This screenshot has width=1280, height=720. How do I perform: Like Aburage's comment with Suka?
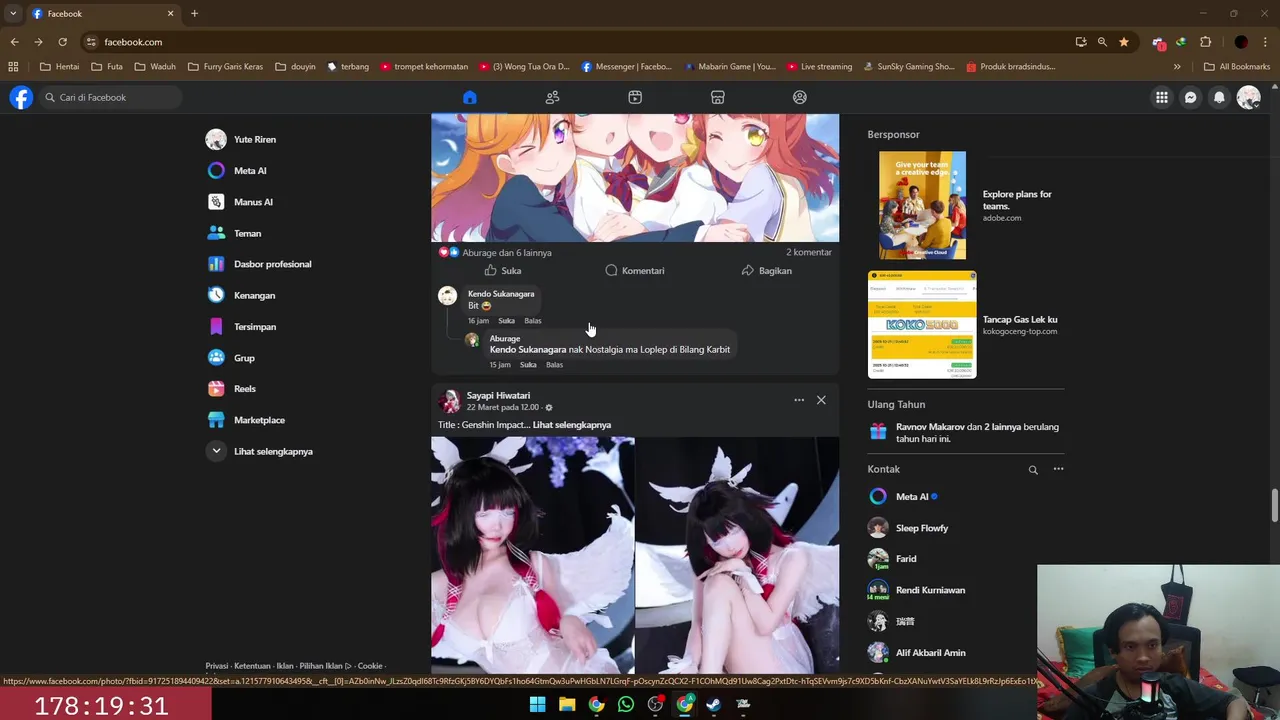click(x=528, y=365)
